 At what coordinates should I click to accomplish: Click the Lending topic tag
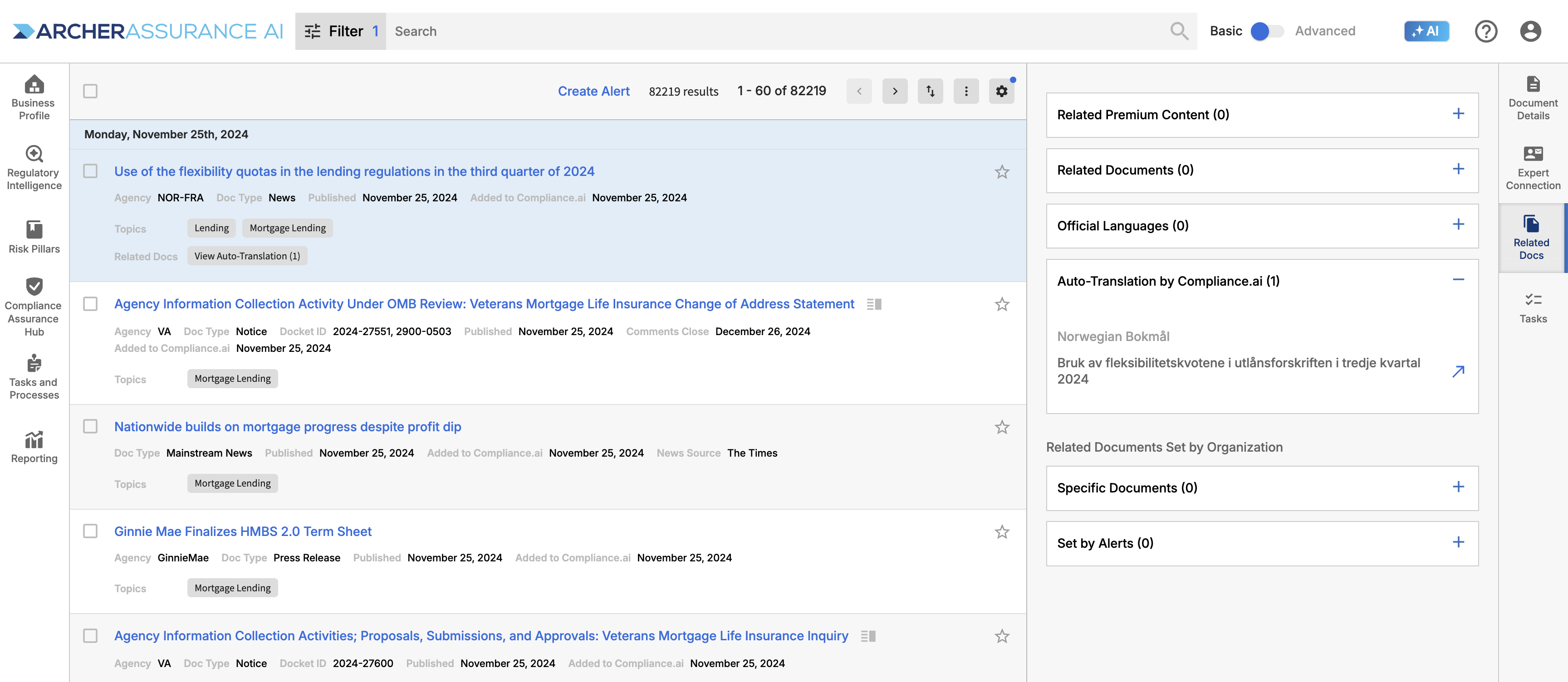click(x=211, y=228)
